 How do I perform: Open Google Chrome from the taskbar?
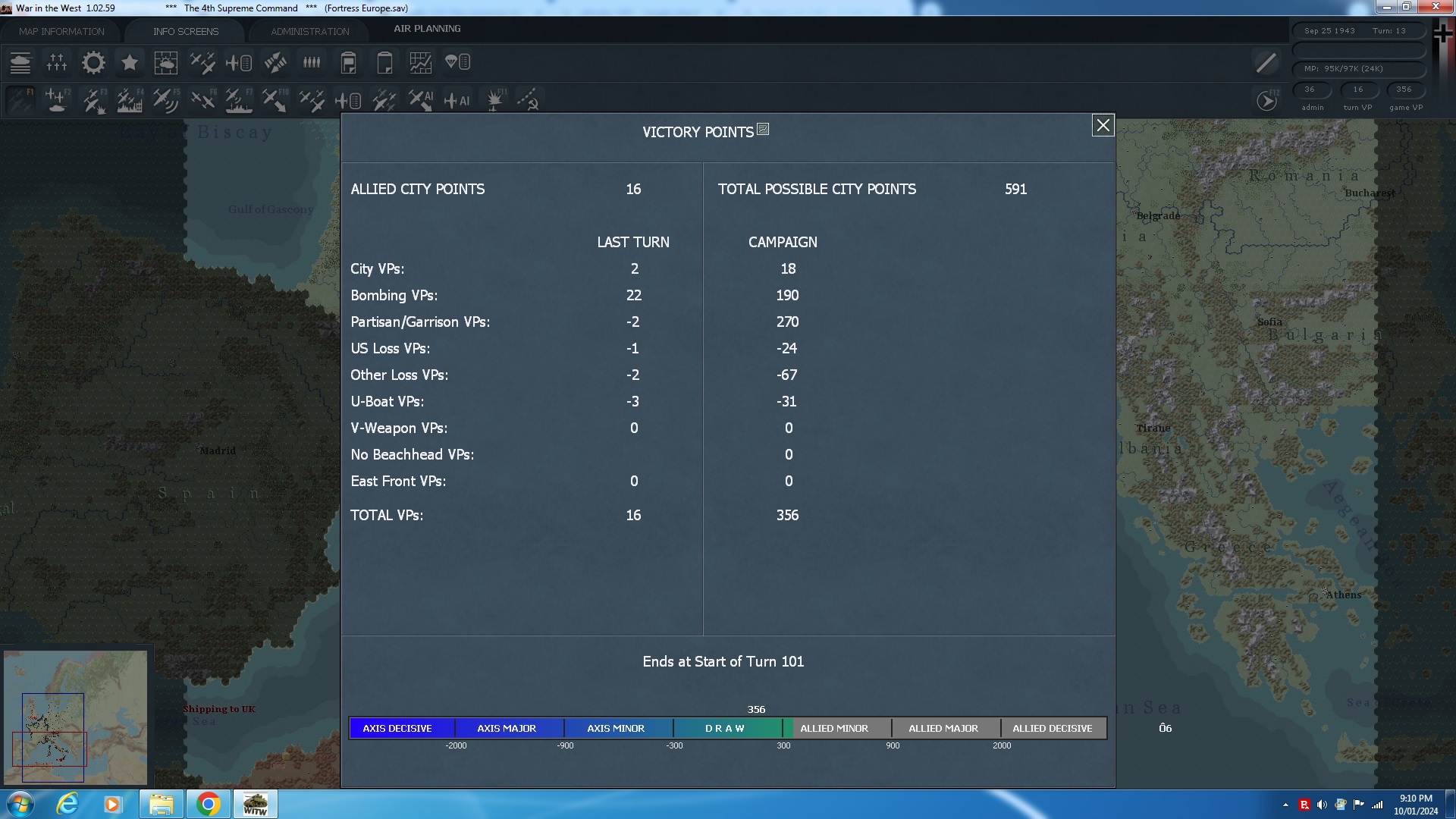click(x=209, y=803)
